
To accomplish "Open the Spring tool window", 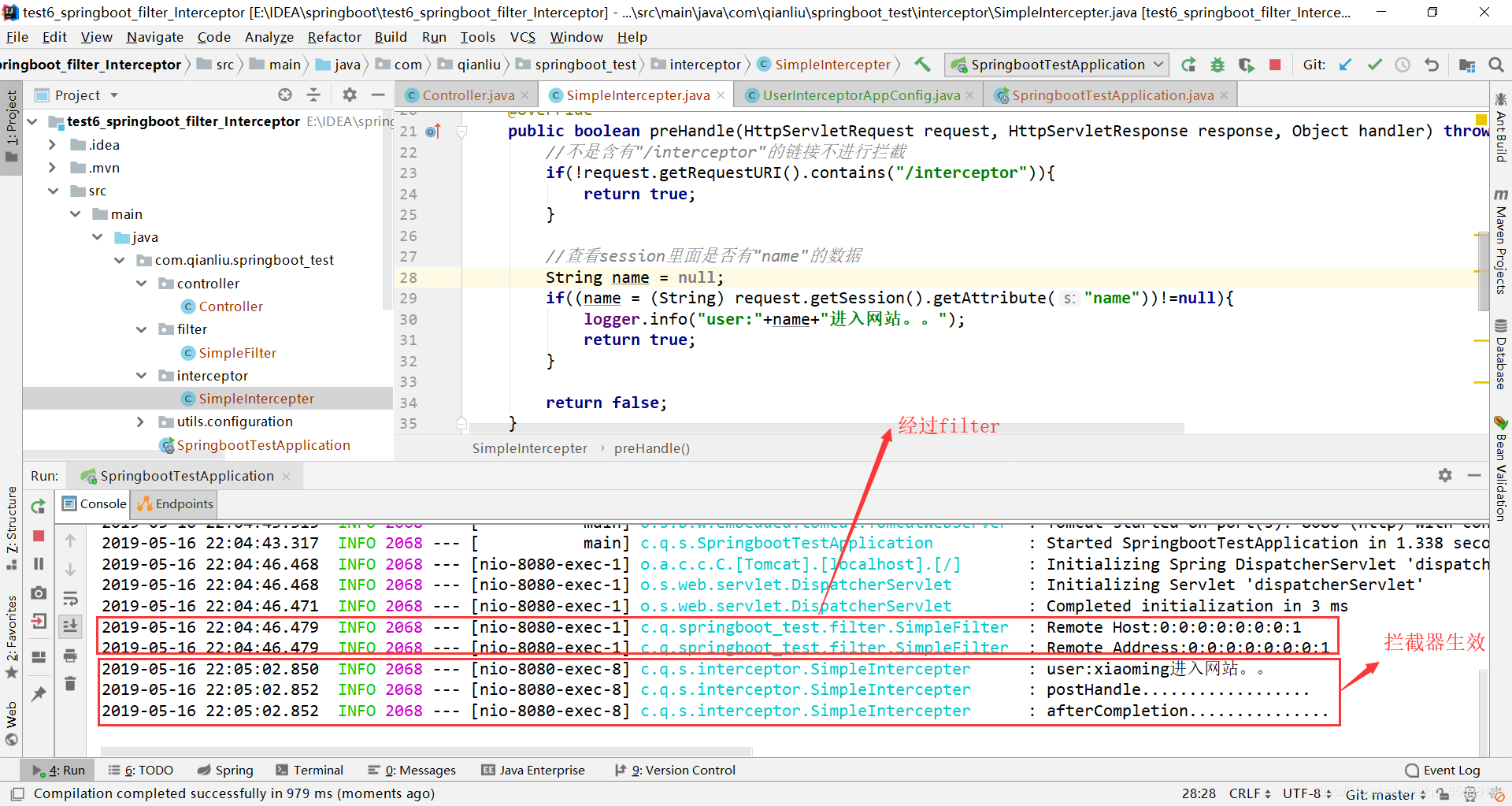I will pyautogui.click(x=225, y=771).
